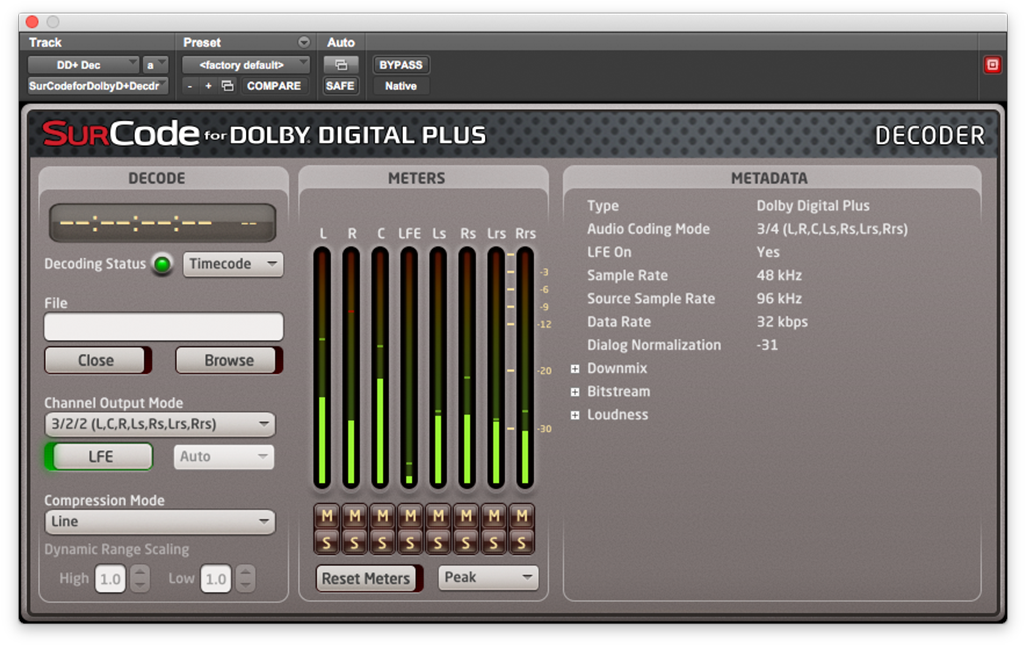Solo the C channel
Screen dimensions: 1025x645
(x=381, y=542)
